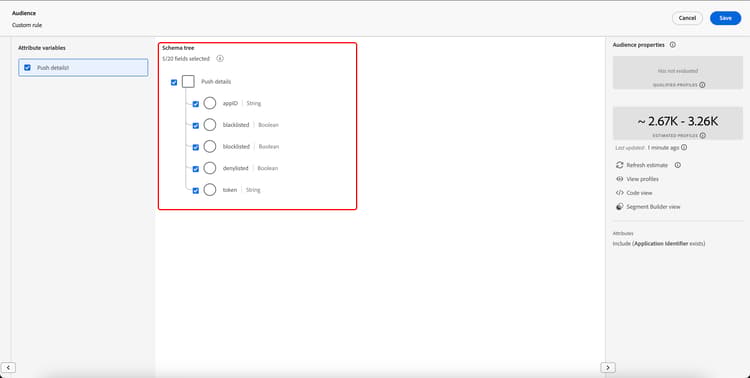Toggle the Push details schema tree checkbox
The height and width of the screenshot is (378, 750).
[x=174, y=82]
